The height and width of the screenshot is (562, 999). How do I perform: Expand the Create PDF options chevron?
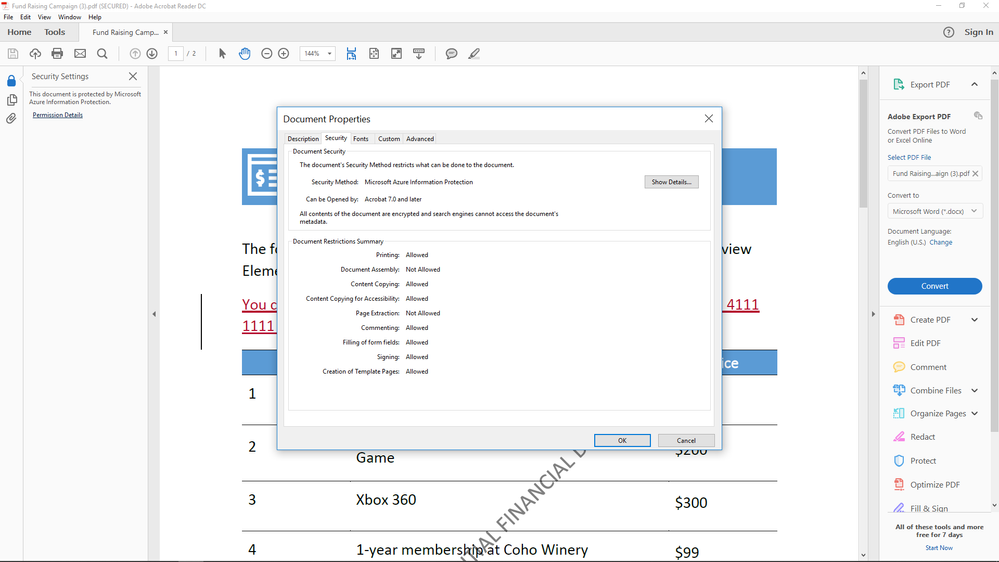(974, 320)
